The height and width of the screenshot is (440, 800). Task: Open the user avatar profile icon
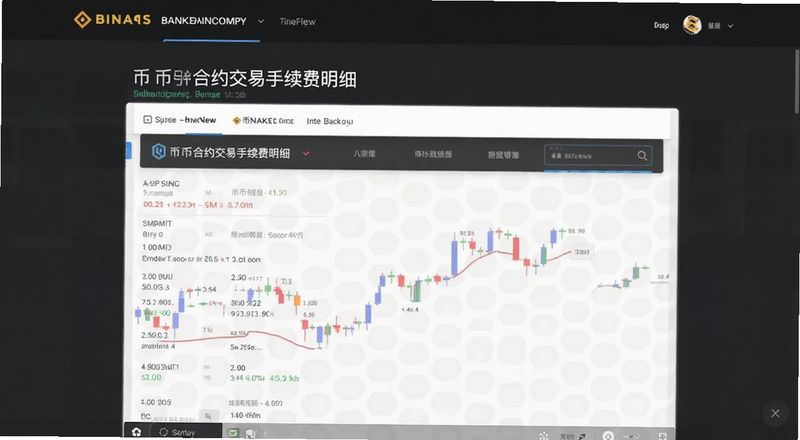pos(692,25)
